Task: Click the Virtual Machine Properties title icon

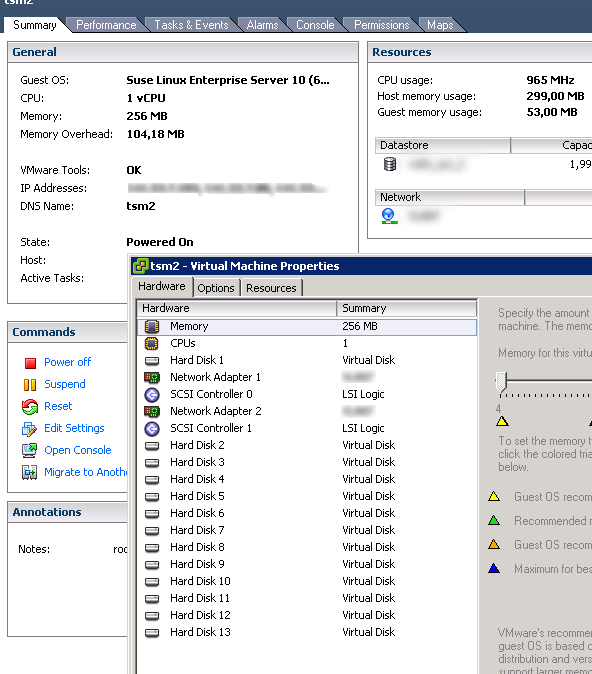Action: click(x=140, y=266)
